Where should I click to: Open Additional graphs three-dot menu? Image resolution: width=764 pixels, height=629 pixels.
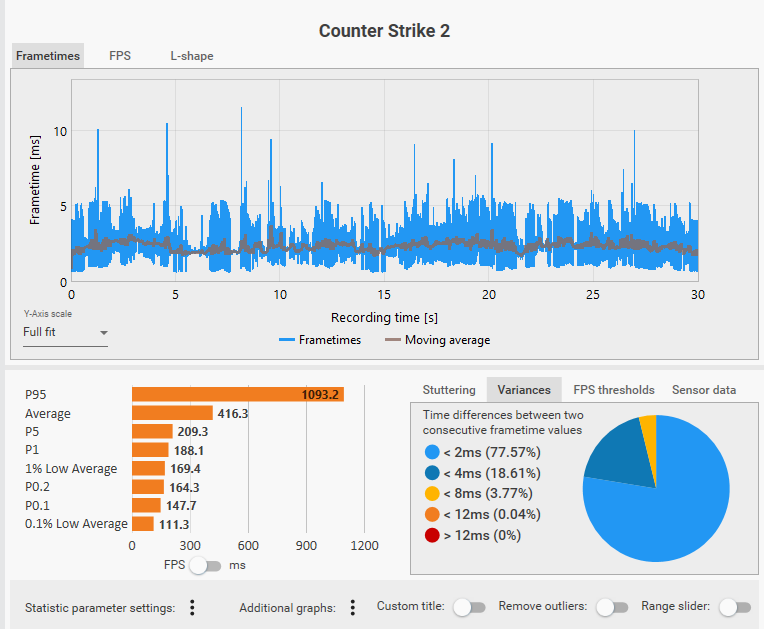click(x=353, y=608)
